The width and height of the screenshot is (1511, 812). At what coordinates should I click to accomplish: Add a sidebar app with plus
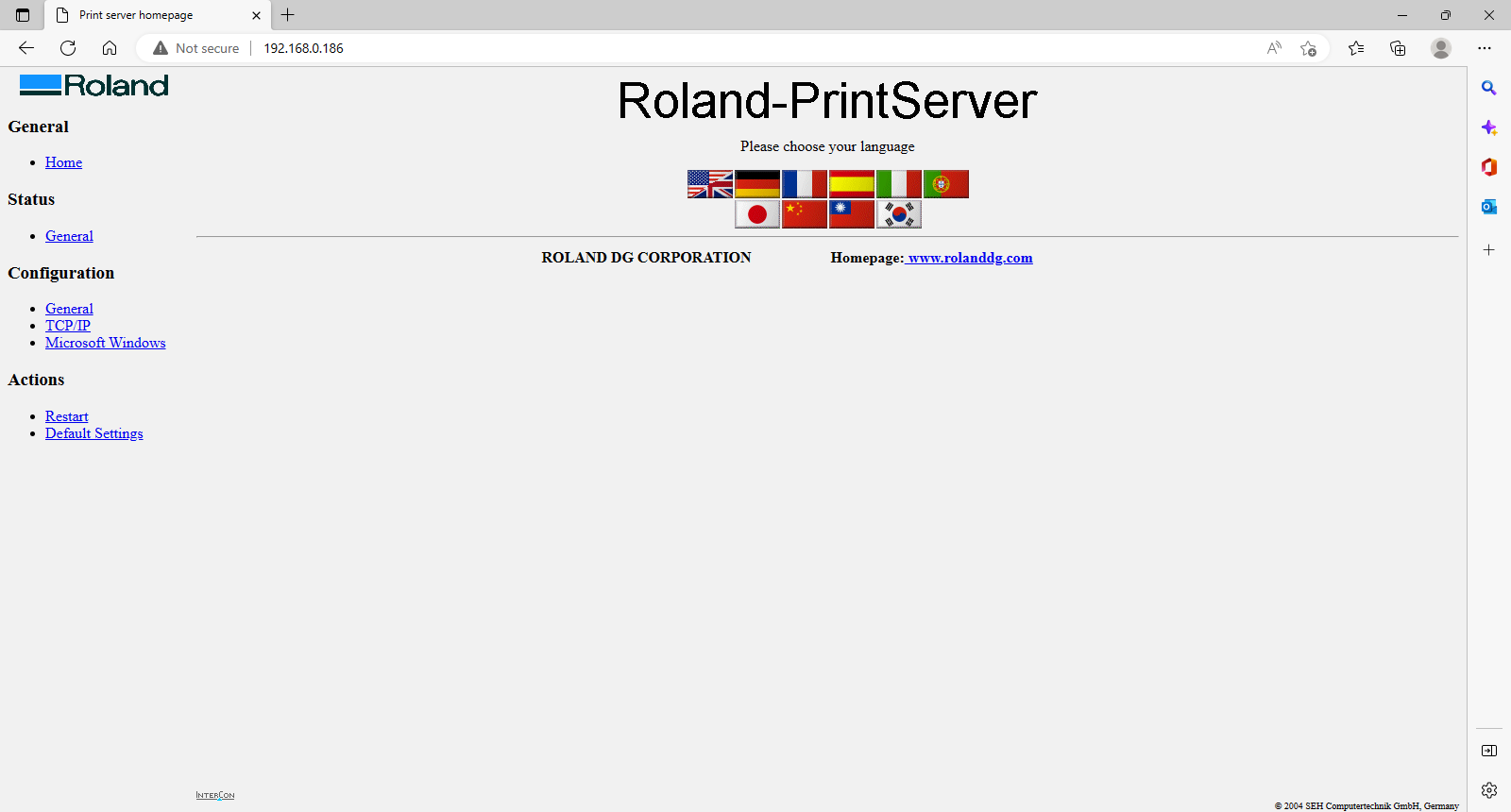click(x=1489, y=250)
